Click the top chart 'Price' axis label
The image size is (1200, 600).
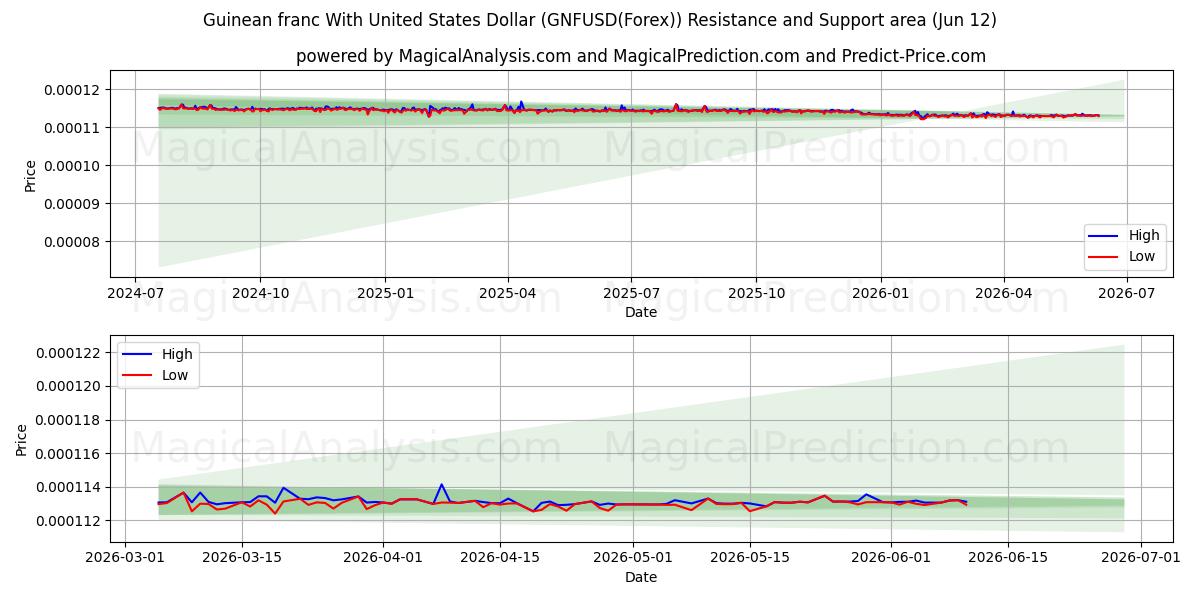coord(30,175)
